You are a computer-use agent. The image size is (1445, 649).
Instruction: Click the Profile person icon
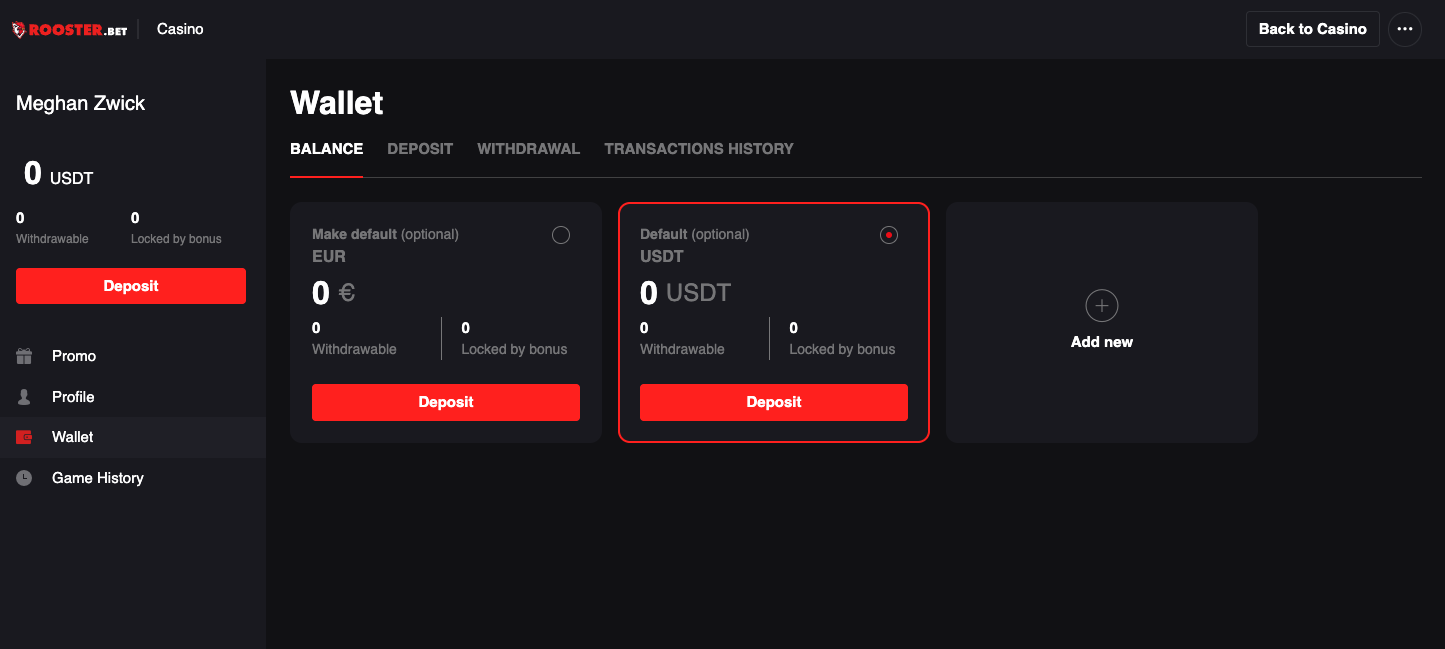24,397
